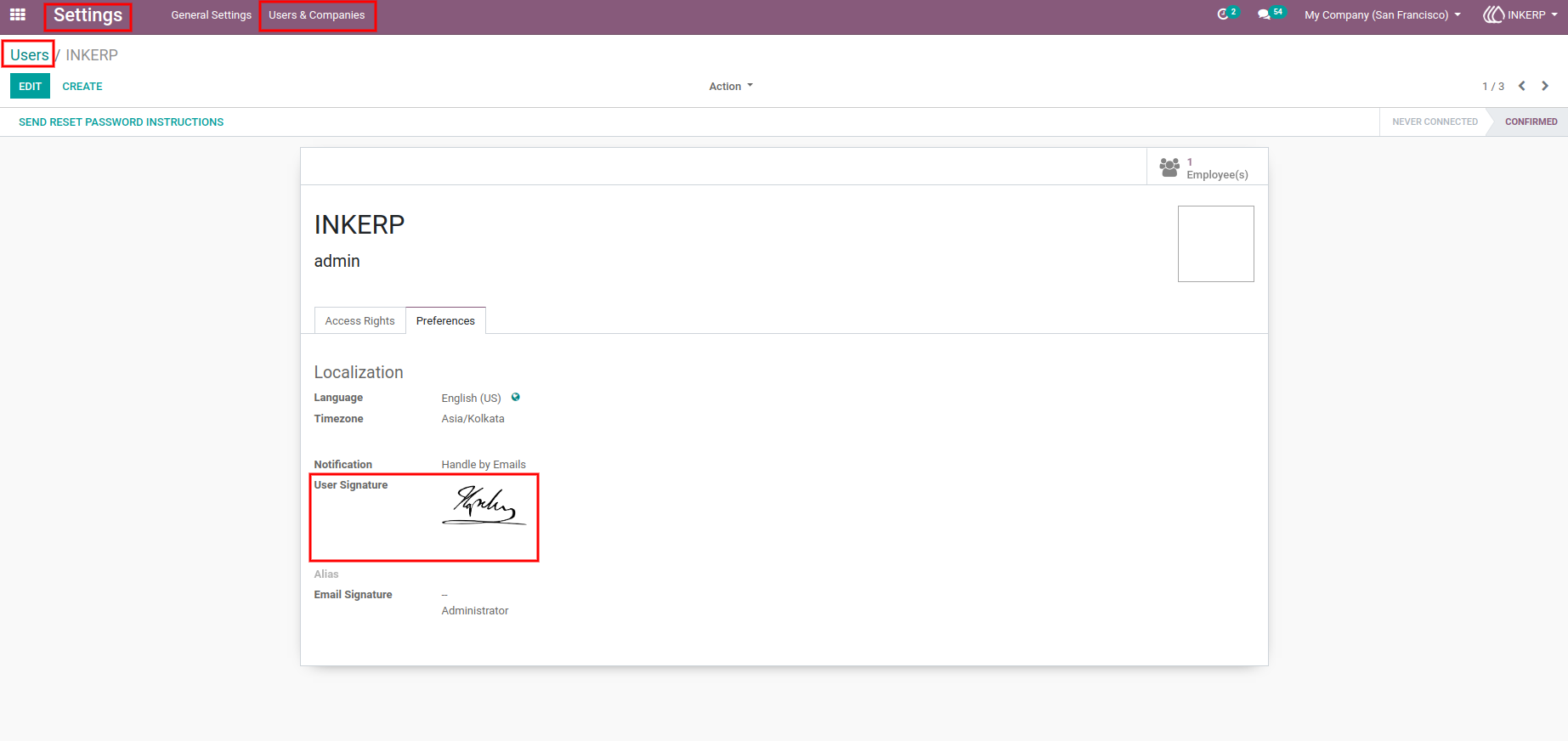Click the admin login text

point(337,261)
